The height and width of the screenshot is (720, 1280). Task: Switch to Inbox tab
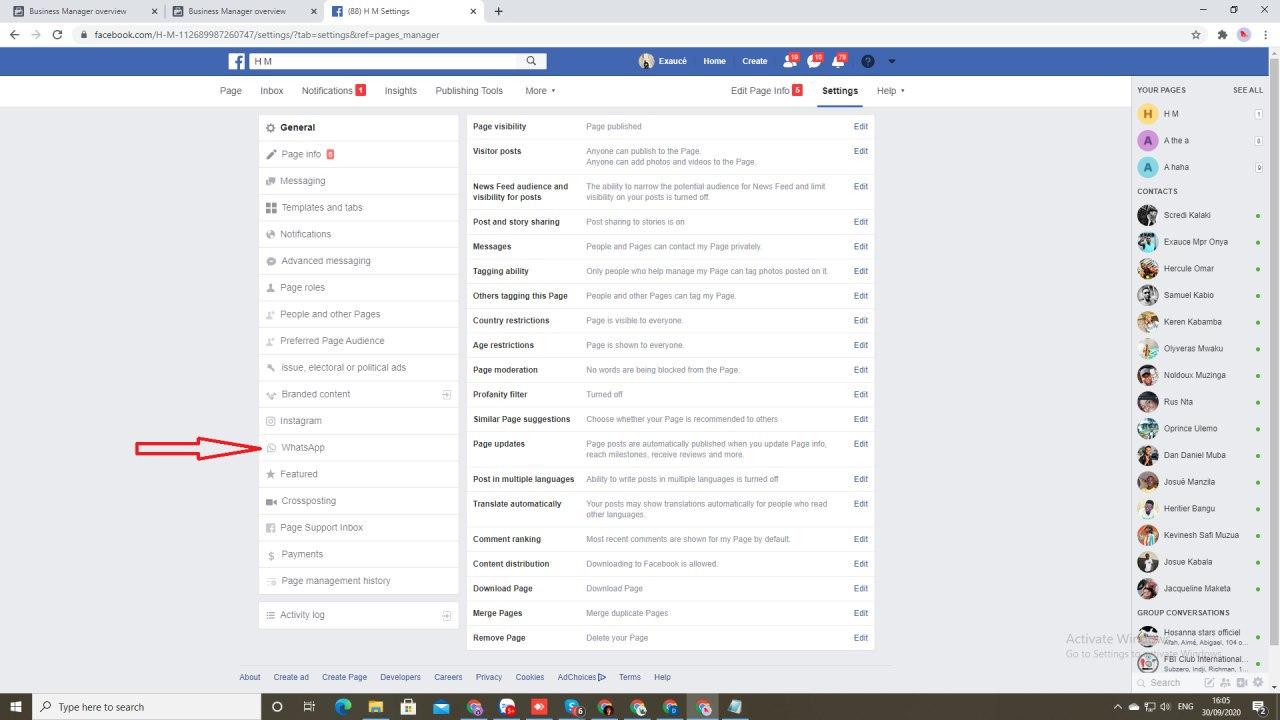272,91
